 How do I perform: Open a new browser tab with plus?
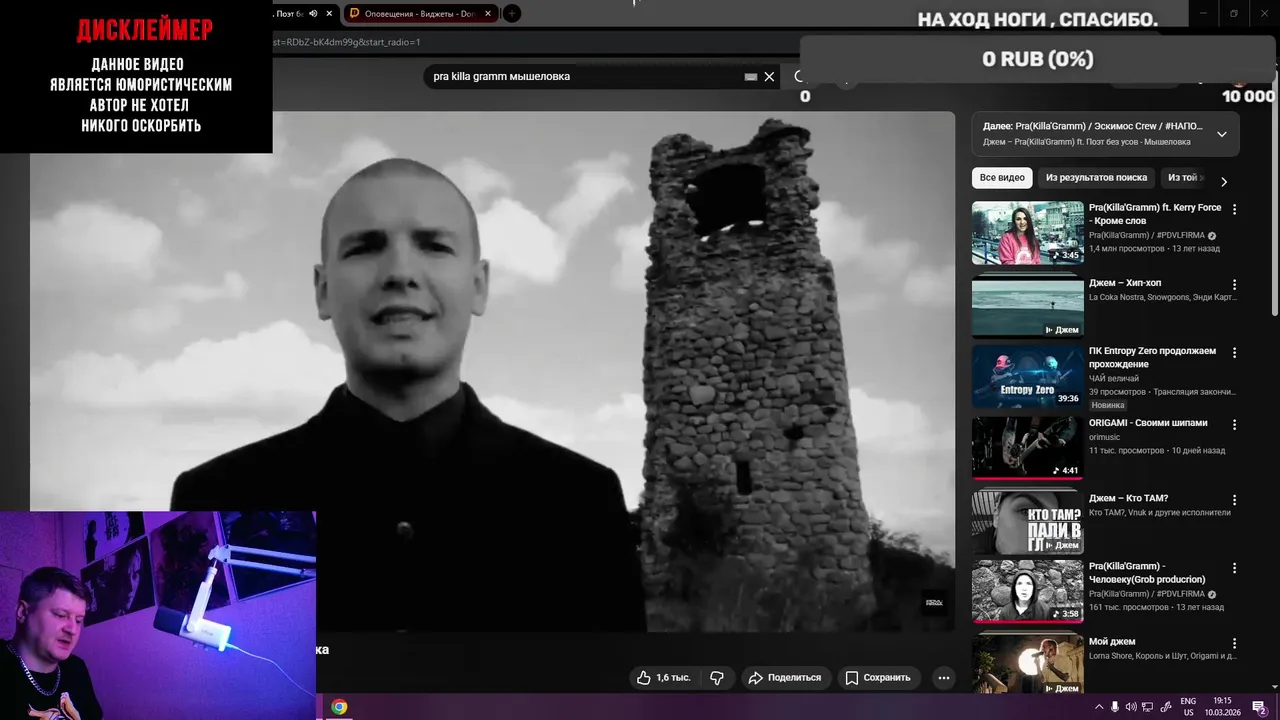coord(511,14)
